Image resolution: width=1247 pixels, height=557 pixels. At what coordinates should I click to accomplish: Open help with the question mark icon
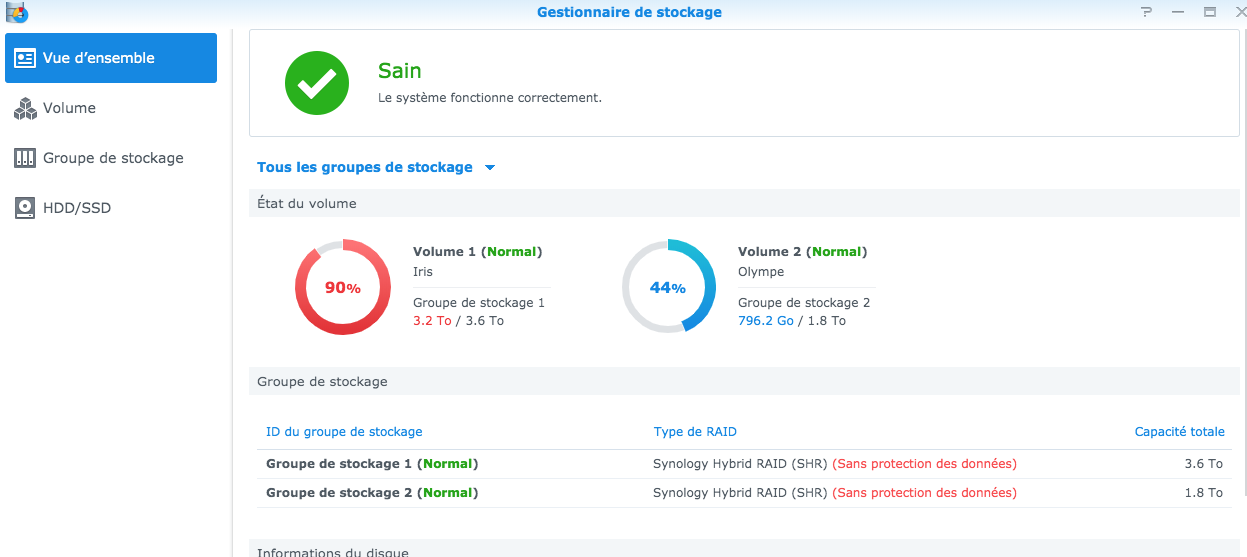click(1147, 12)
